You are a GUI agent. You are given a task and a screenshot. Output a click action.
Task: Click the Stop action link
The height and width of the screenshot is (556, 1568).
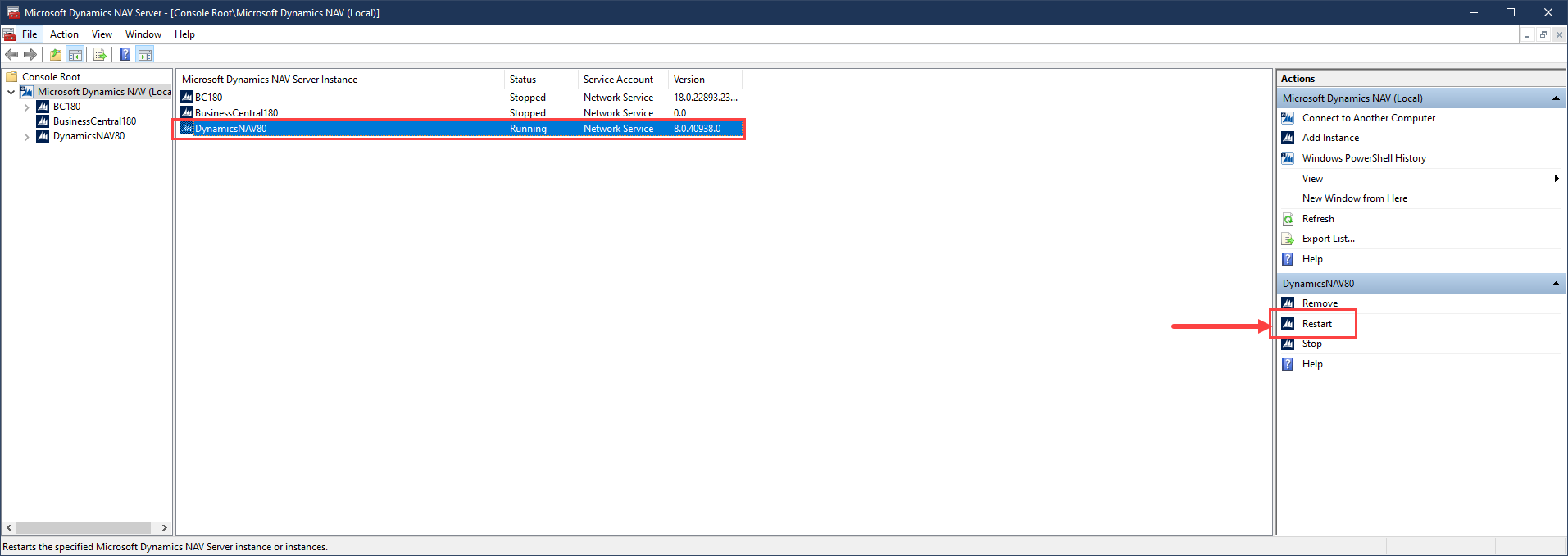[1311, 344]
